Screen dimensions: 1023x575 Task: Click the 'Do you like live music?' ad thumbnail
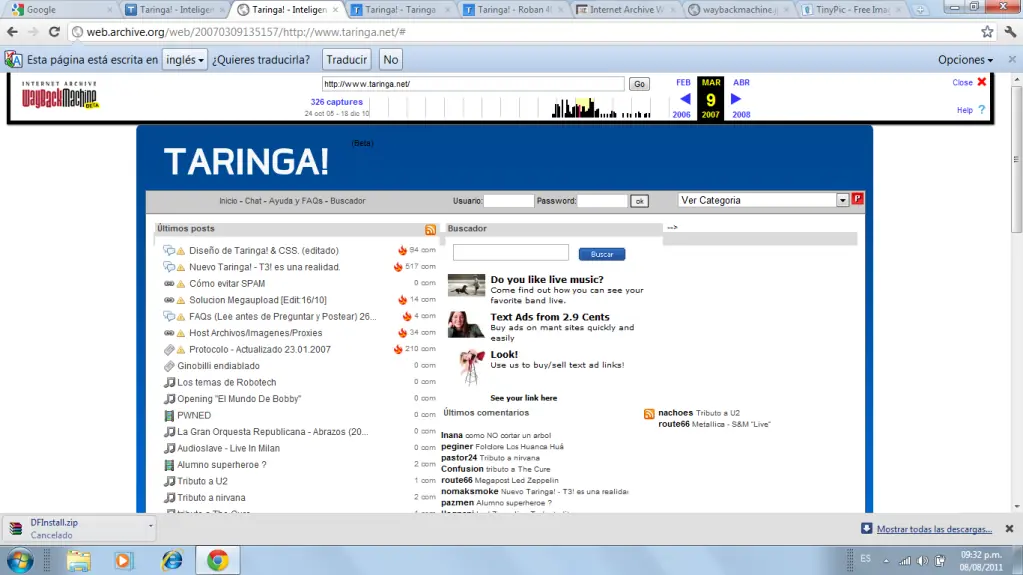pyautogui.click(x=466, y=285)
